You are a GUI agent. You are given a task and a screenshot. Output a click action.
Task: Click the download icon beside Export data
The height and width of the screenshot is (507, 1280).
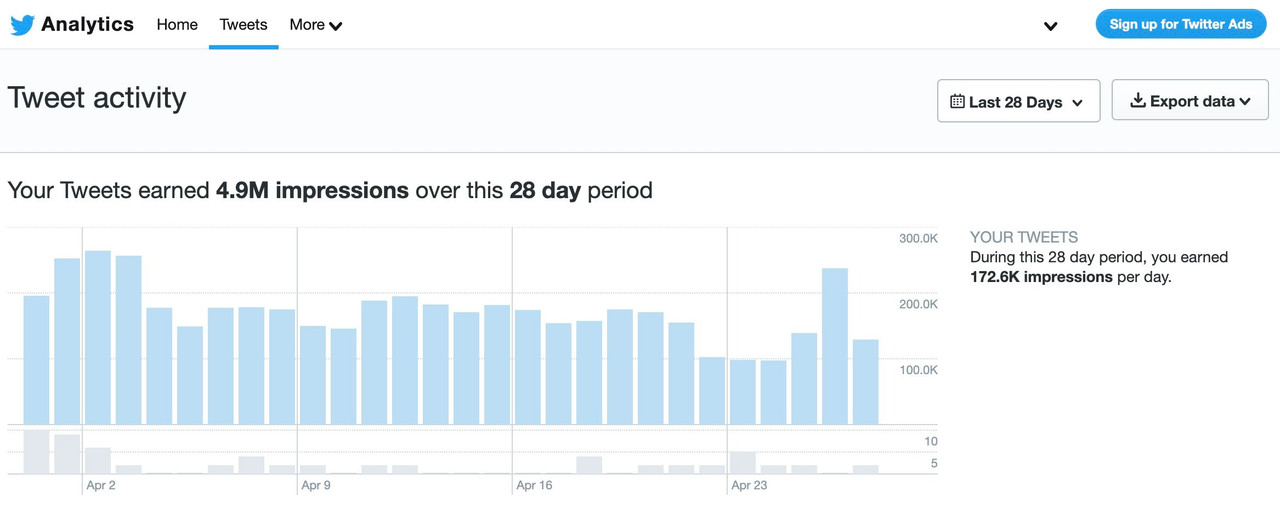[1137, 101]
